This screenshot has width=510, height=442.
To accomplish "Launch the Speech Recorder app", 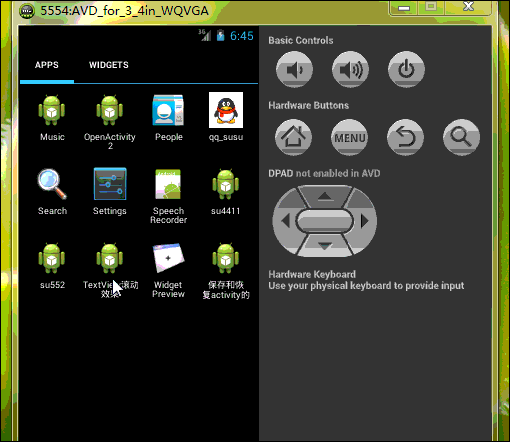I will coord(168,197).
